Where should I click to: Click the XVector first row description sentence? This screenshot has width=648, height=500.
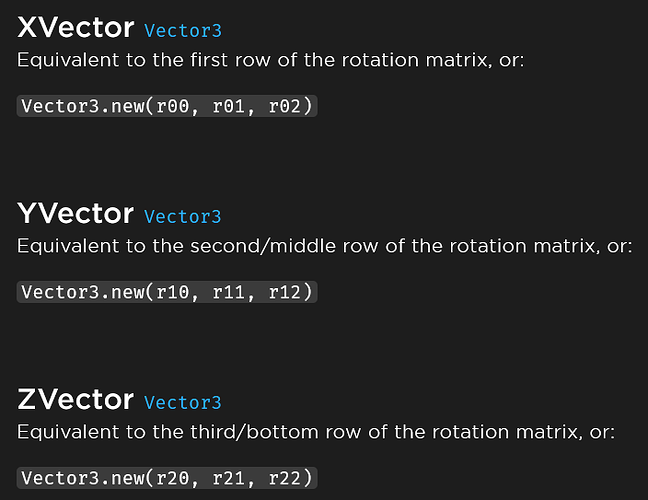(270, 60)
